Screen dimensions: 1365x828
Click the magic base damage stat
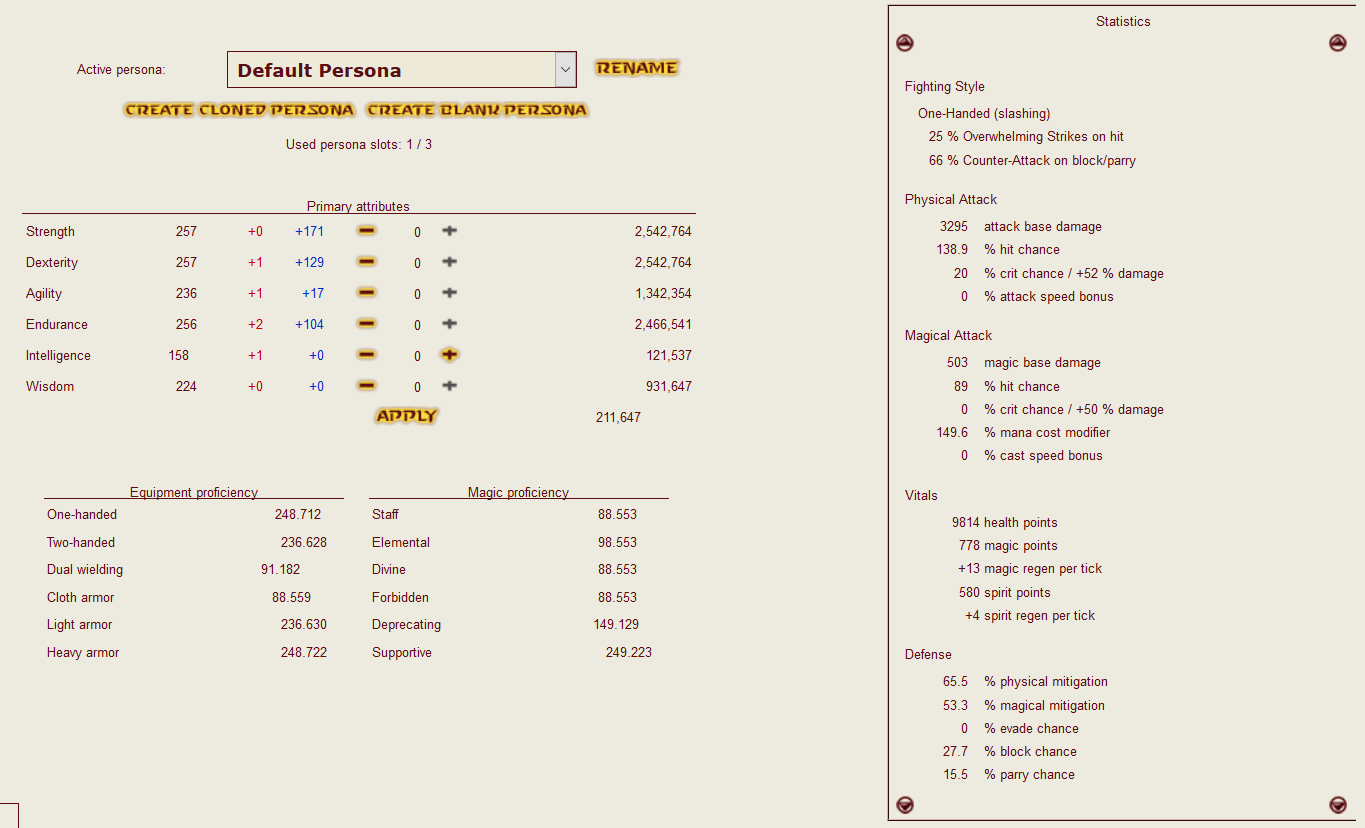click(x=1024, y=363)
